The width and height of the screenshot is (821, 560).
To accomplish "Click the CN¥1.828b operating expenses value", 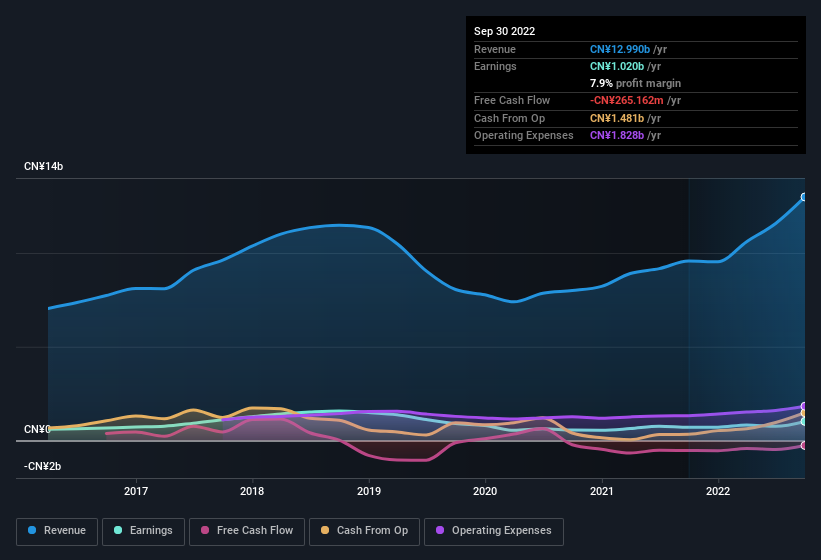I will click(x=617, y=135).
